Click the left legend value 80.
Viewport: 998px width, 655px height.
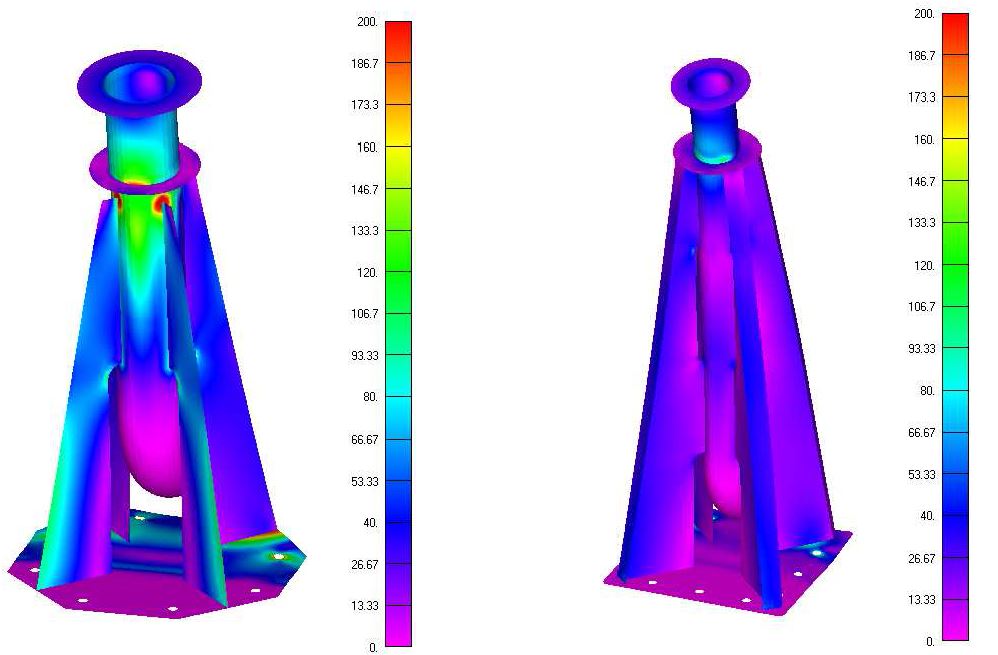pyautogui.click(x=370, y=397)
